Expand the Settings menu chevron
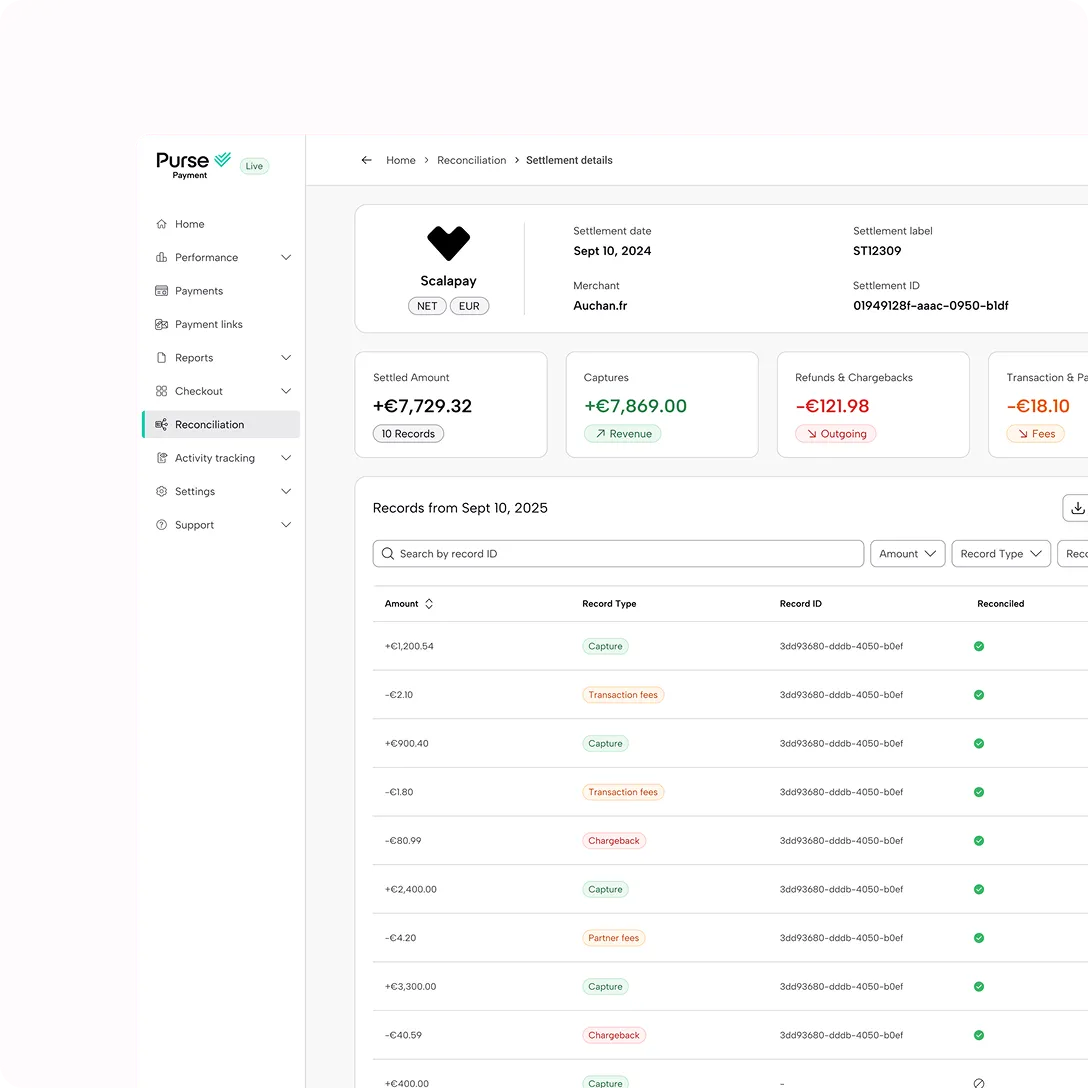The height and width of the screenshot is (1088, 1088). point(286,491)
